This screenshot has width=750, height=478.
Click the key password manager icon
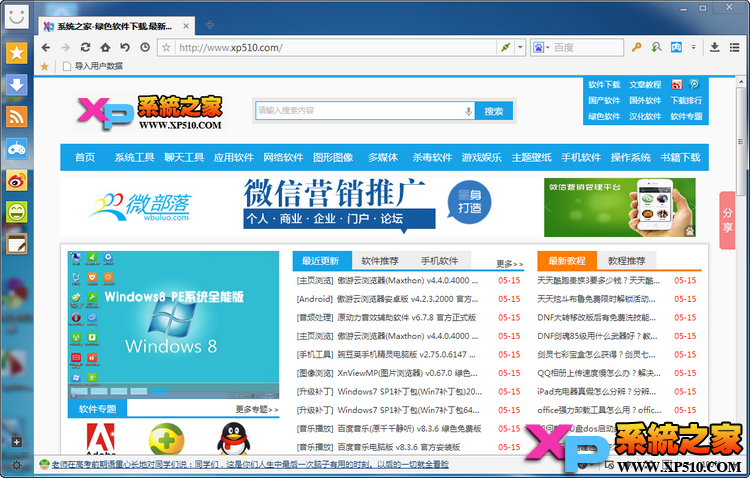(x=636, y=47)
